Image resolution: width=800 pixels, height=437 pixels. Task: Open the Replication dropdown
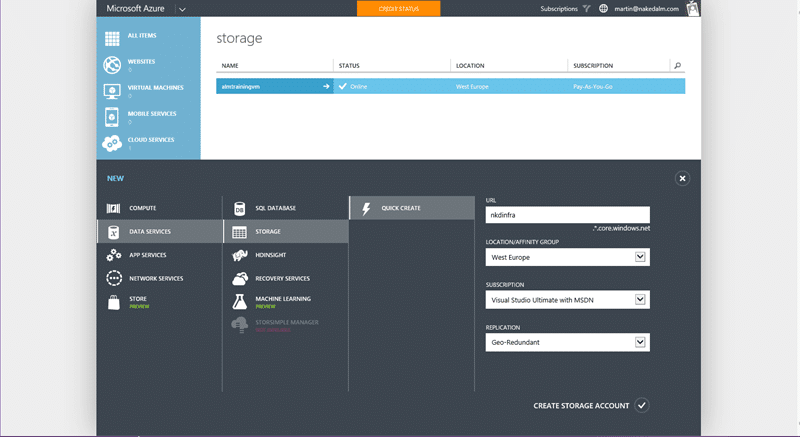[567, 342]
